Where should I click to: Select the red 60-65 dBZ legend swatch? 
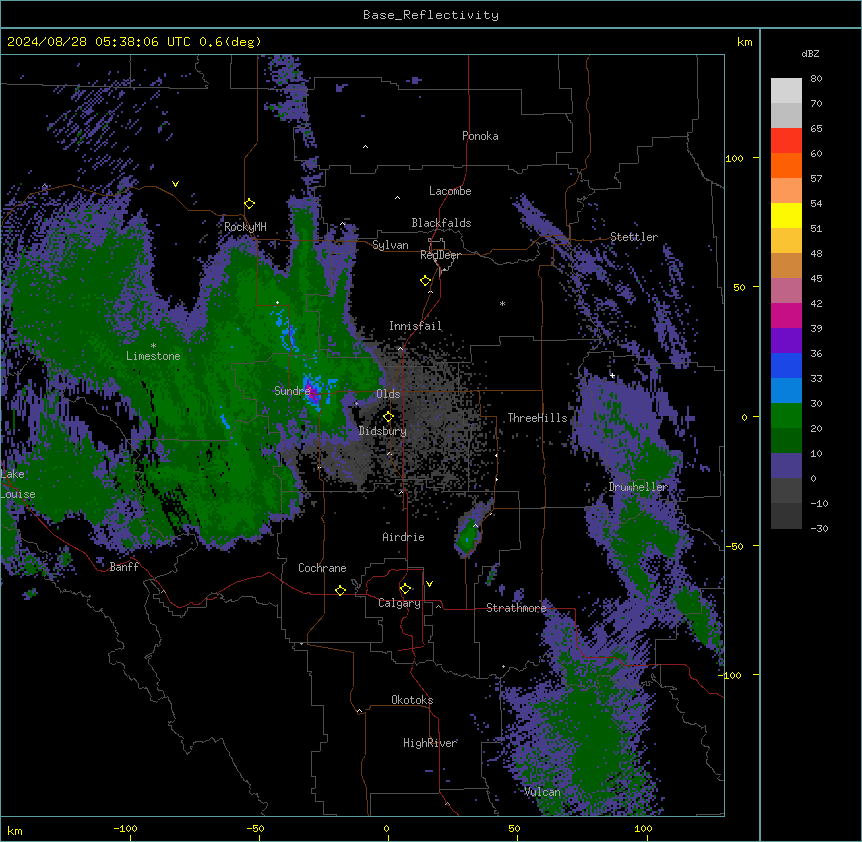[786, 140]
